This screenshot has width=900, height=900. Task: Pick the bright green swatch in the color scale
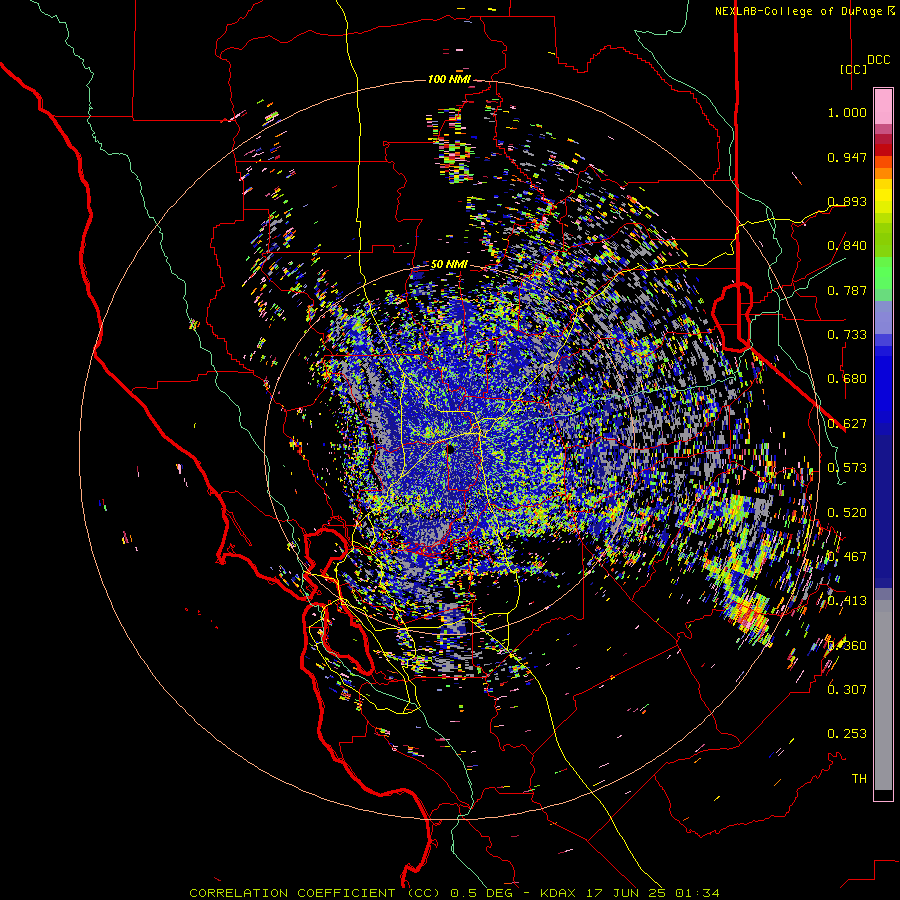click(883, 273)
